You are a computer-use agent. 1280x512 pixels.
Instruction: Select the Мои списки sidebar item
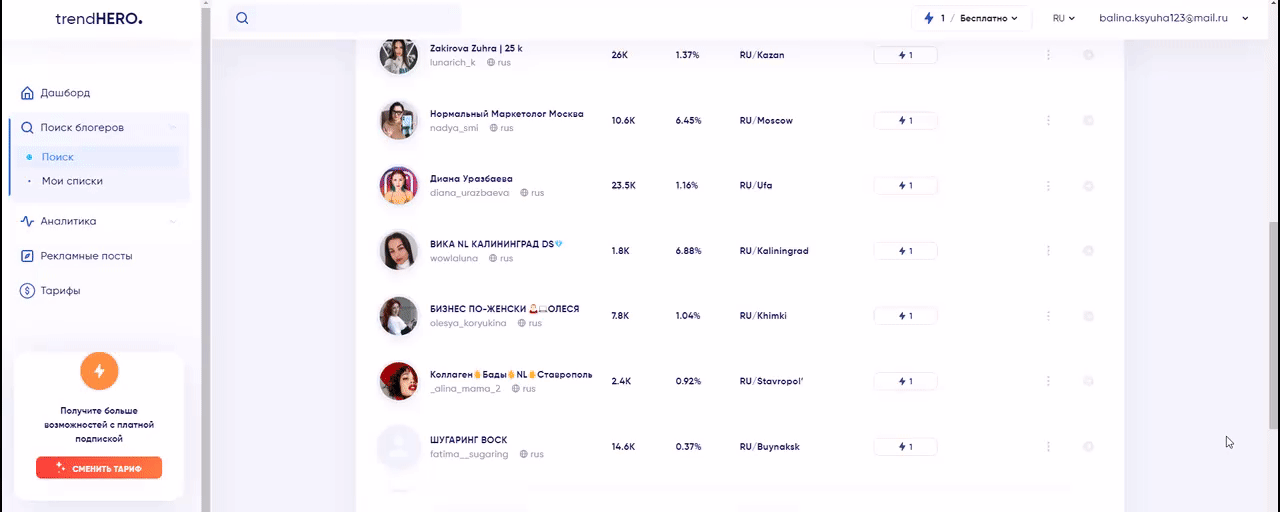click(x=72, y=181)
